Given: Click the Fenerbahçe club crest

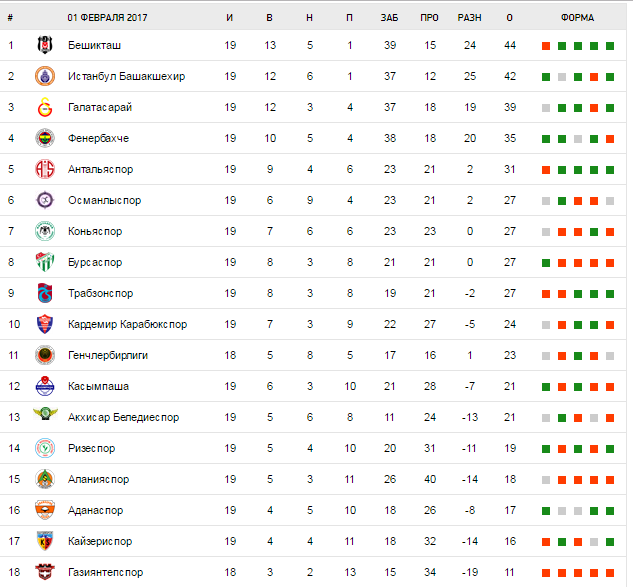Looking at the screenshot, I should coord(44,138).
